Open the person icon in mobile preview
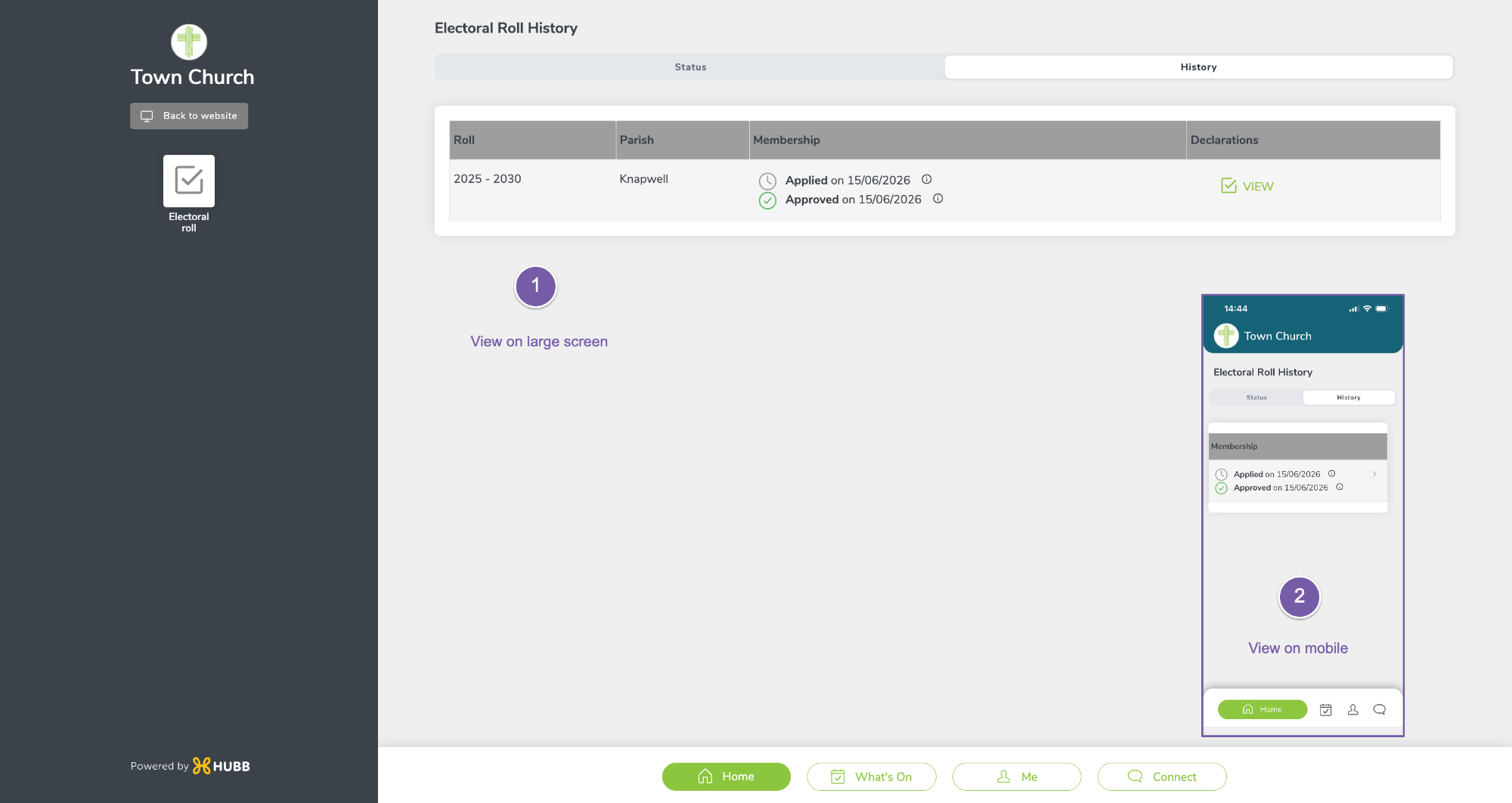1512x803 pixels. [1352, 709]
